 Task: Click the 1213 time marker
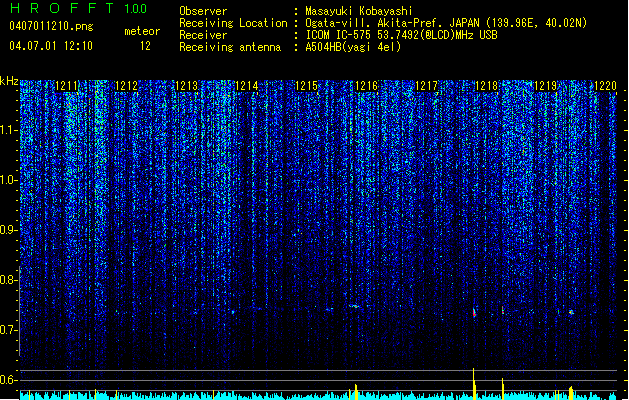(x=187, y=86)
